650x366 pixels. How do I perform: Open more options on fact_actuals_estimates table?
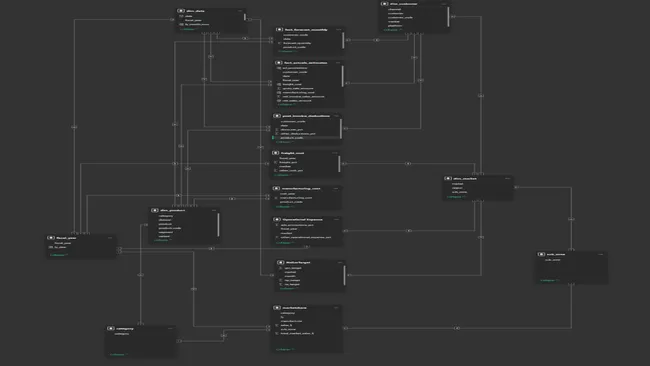coord(338,63)
